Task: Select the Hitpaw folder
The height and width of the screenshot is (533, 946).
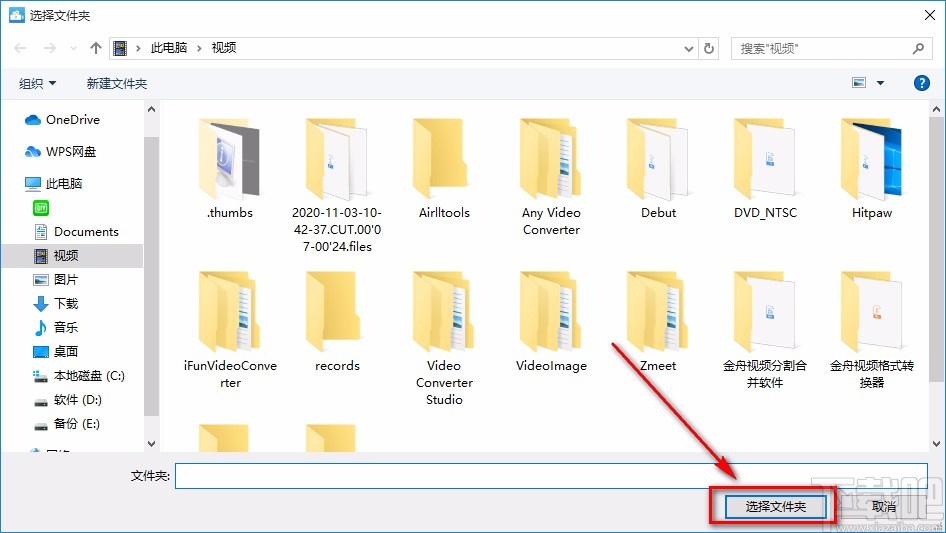Action: tap(872, 169)
